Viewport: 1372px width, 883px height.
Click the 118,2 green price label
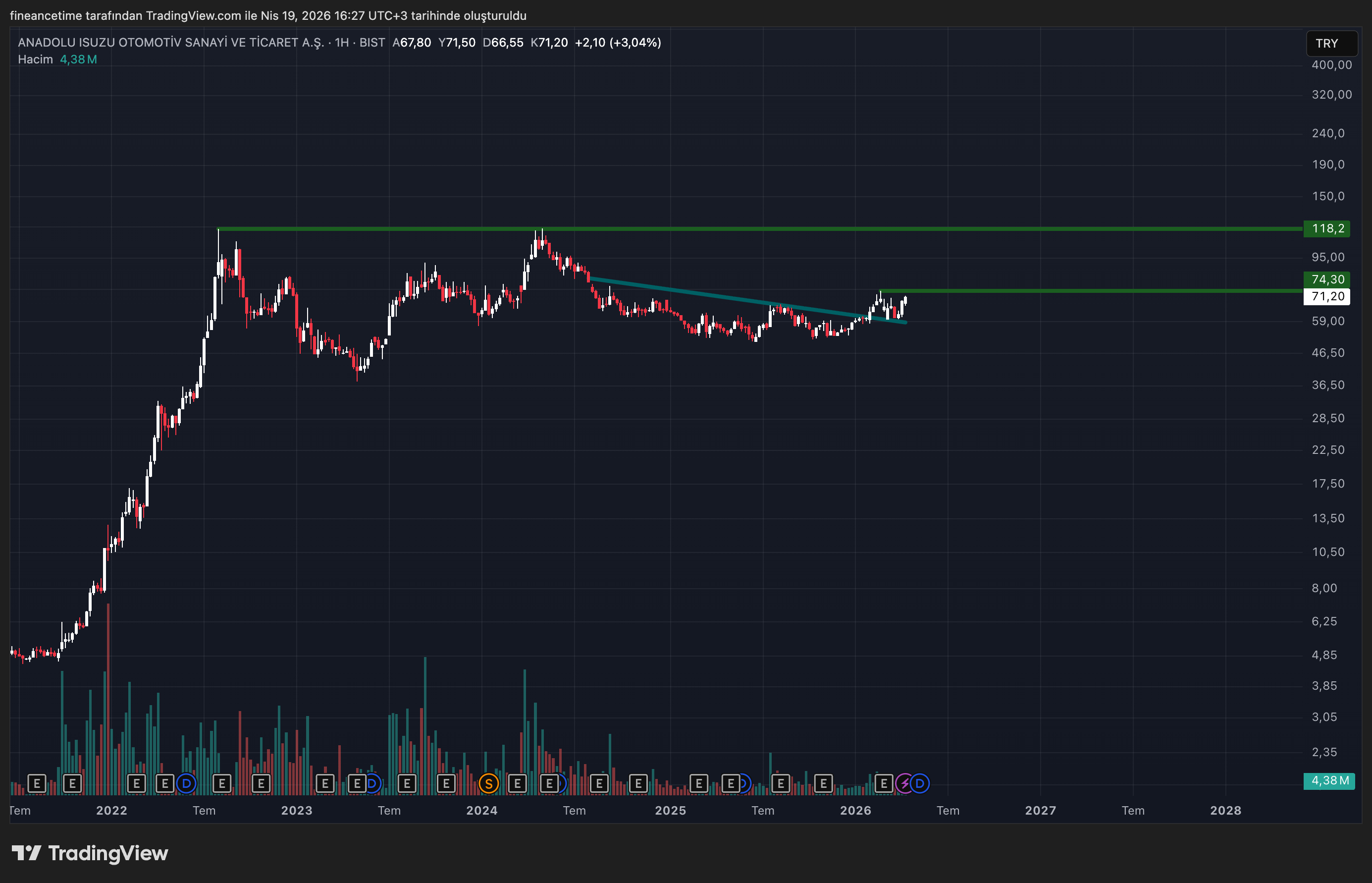pos(1327,229)
